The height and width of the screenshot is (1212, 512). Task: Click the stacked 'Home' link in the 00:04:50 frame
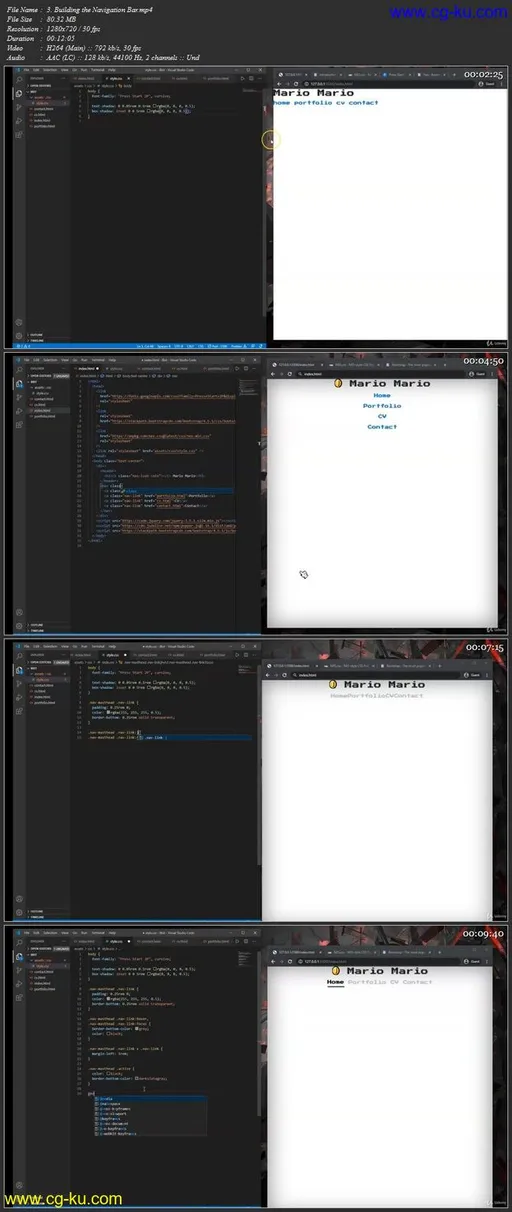pyautogui.click(x=382, y=395)
